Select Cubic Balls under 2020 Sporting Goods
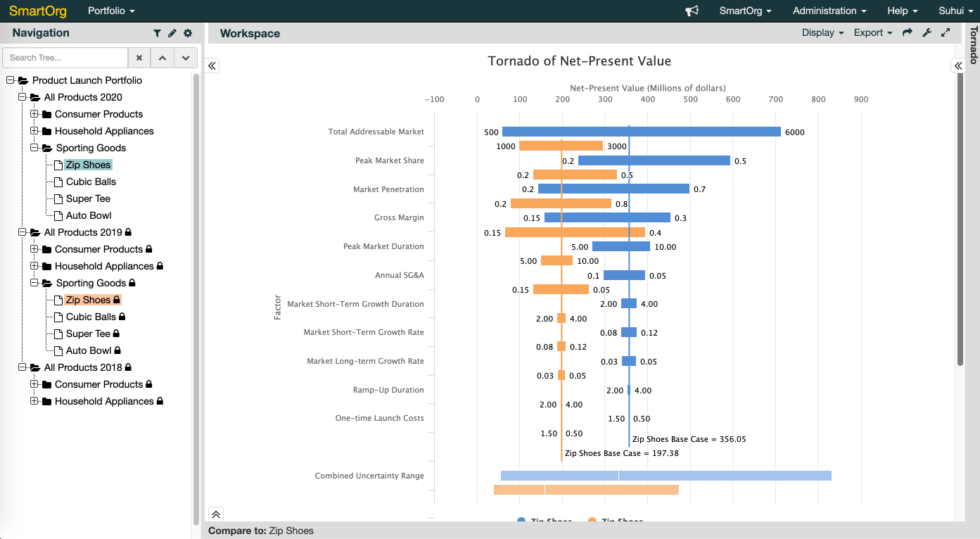980x539 pixels. pos(90,182)
